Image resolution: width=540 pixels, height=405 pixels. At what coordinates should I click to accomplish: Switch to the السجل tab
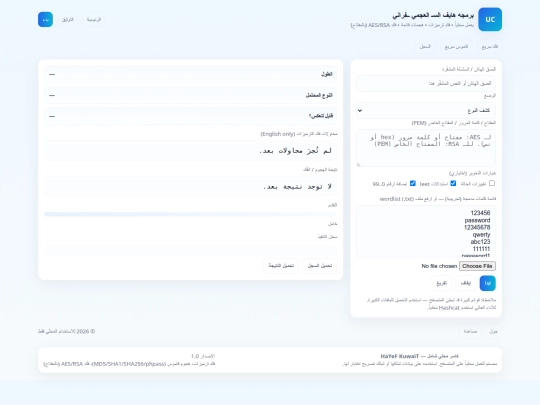[425, 46]
